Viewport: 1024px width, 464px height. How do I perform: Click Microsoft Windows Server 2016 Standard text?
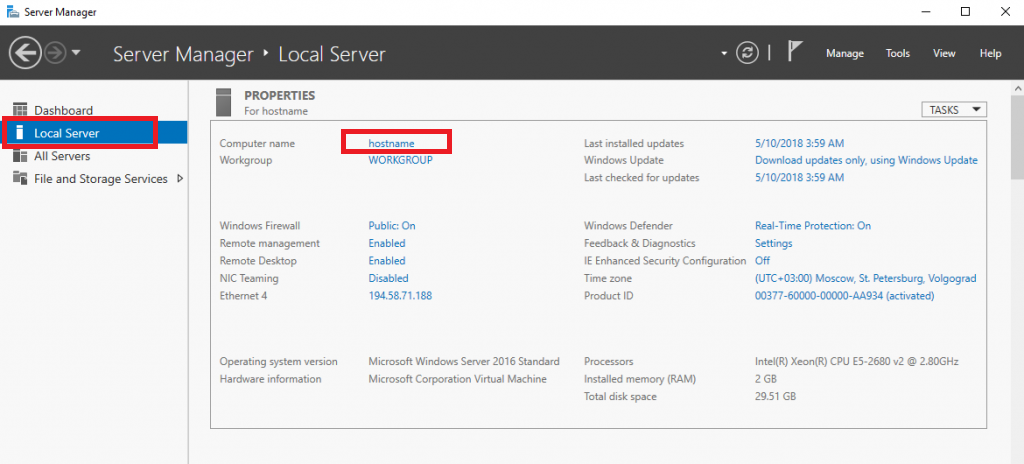tap(464, 361)
